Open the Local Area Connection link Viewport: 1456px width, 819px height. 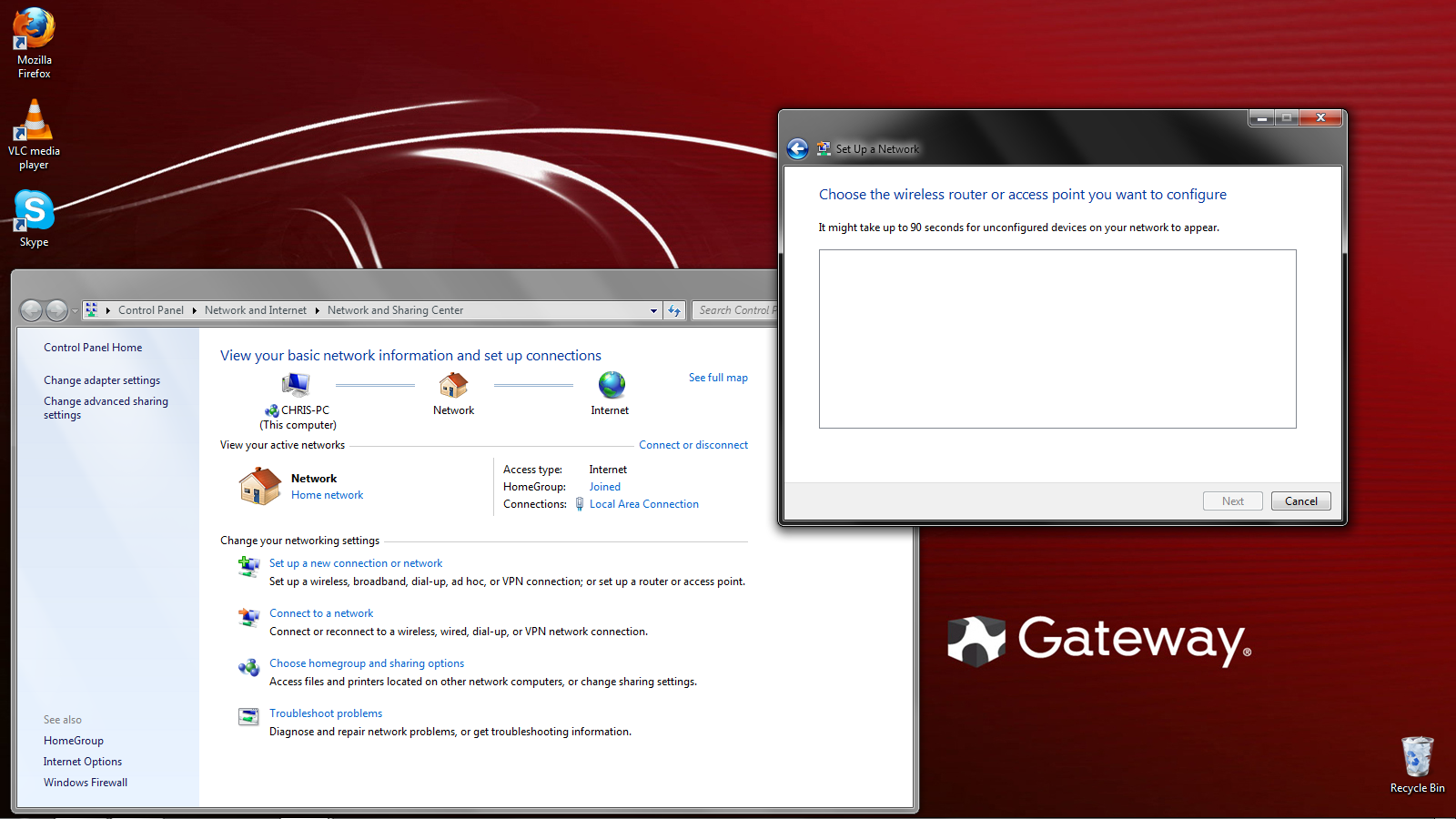pos(644,504)
